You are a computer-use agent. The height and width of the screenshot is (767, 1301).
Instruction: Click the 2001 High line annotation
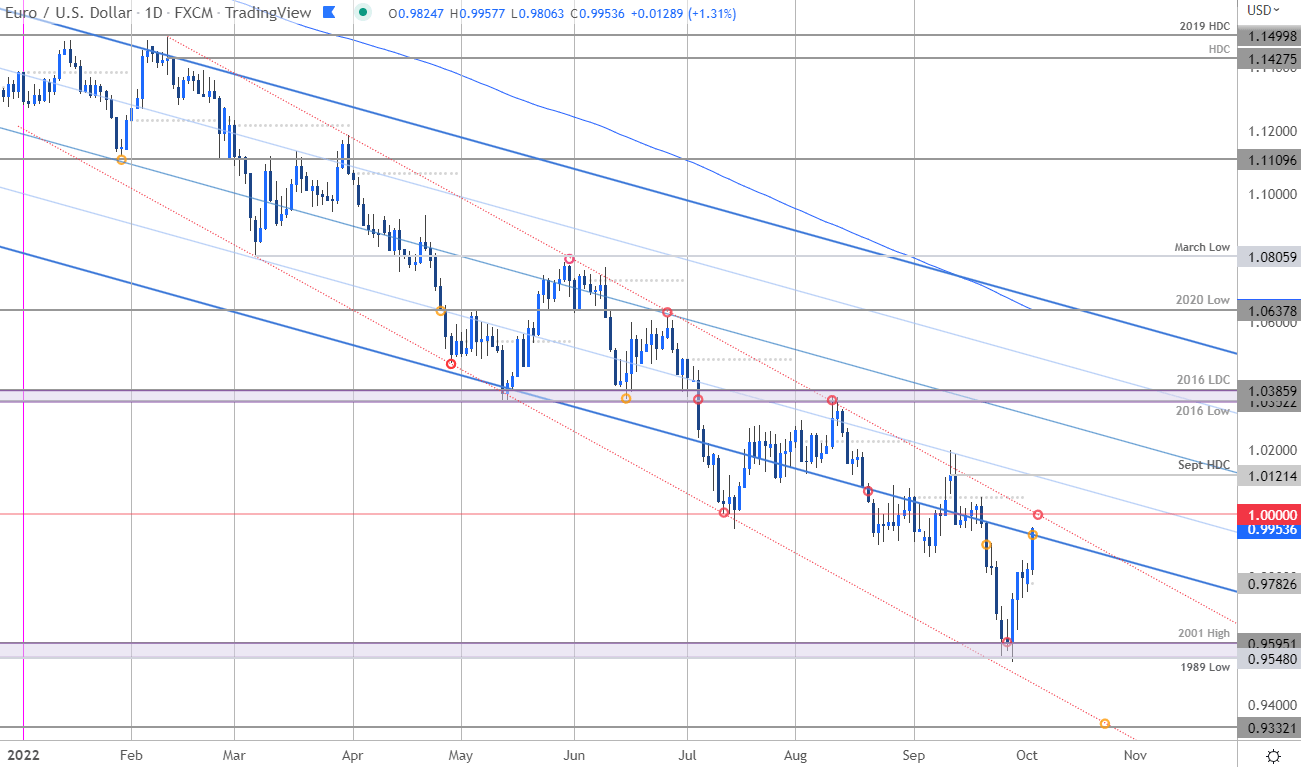click(1205, 633)
